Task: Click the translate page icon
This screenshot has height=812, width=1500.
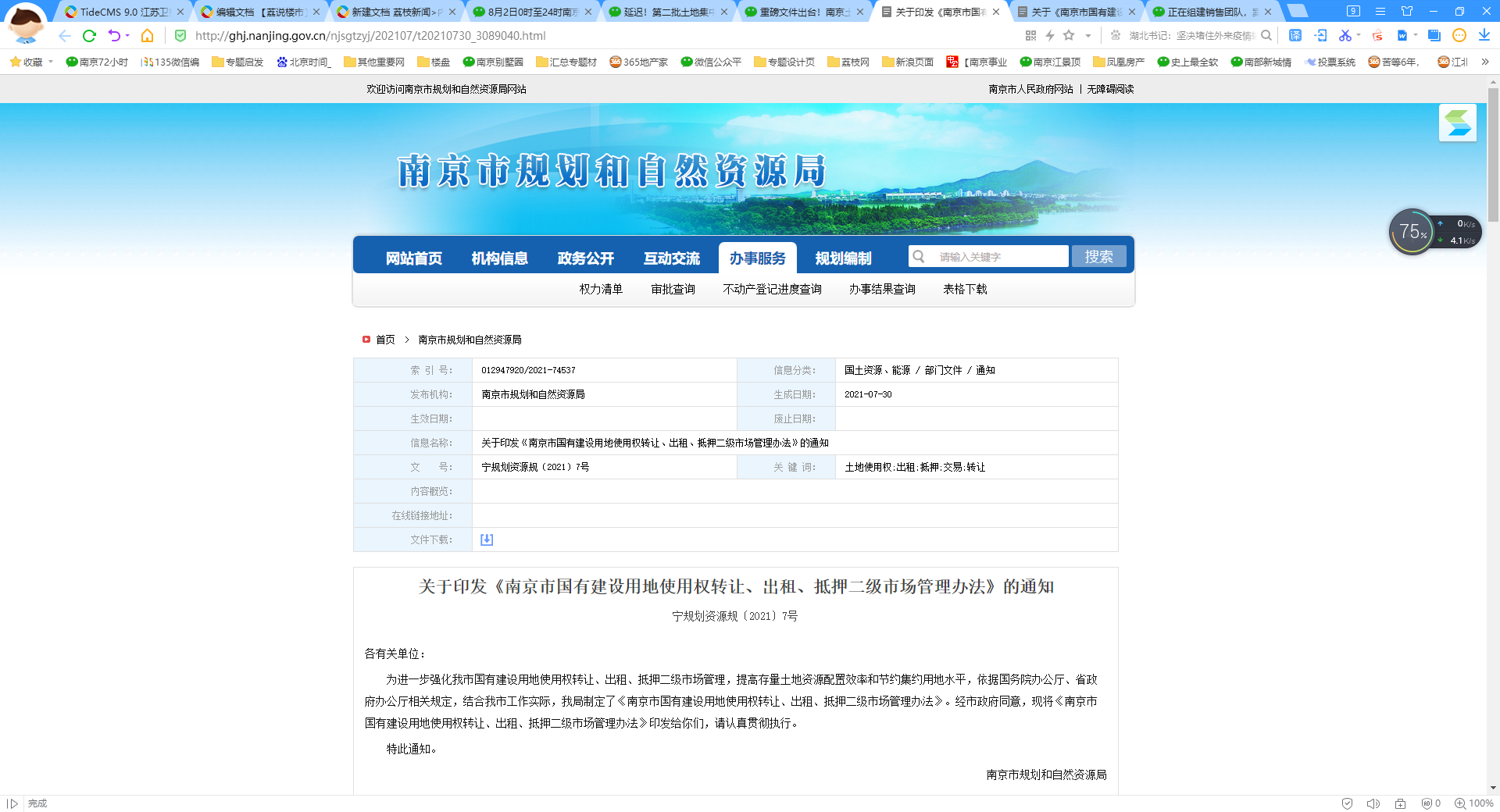Action: click(x=1295, y=36)
